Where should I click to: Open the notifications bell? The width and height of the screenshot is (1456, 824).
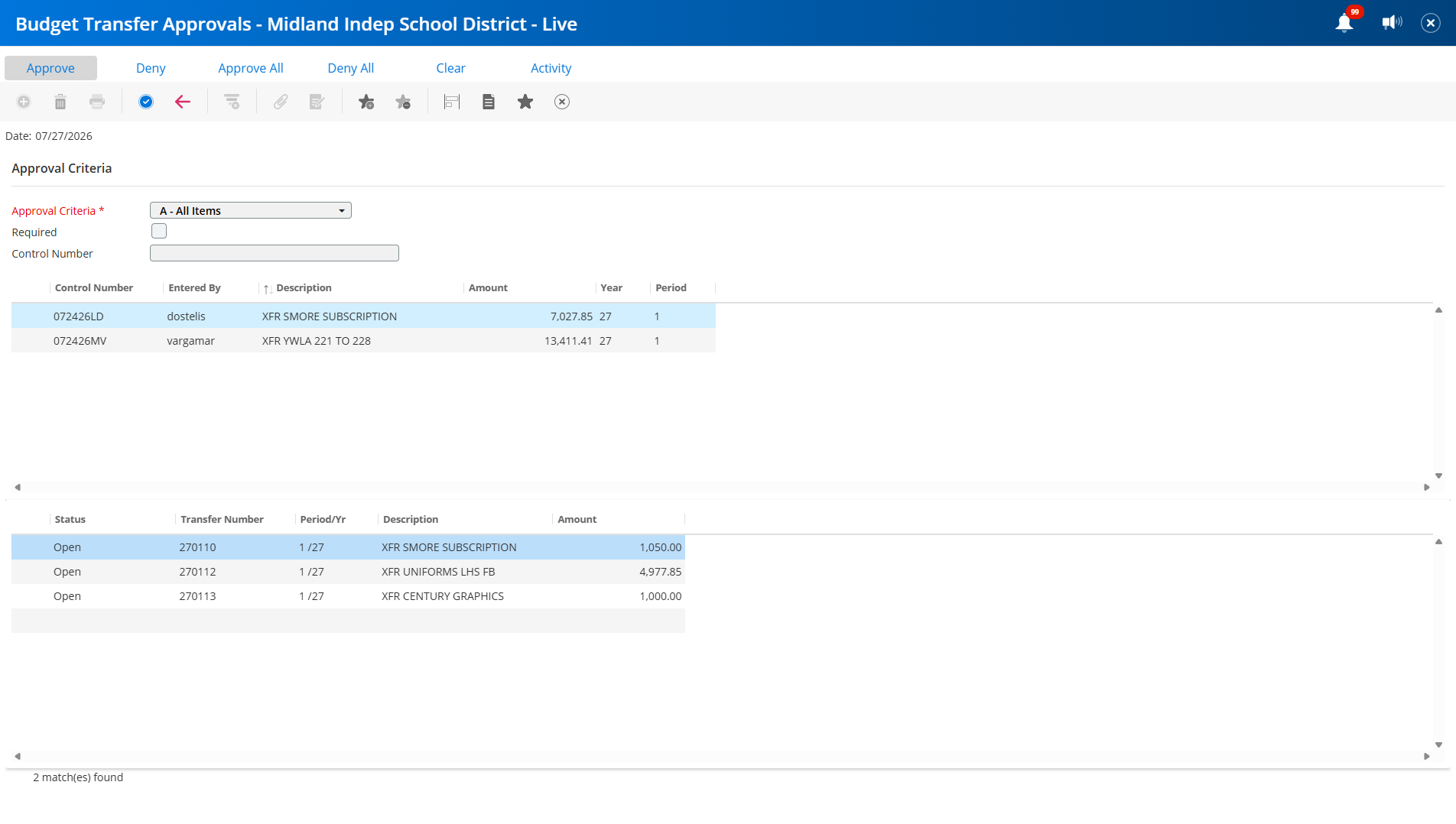(1344, 23)
